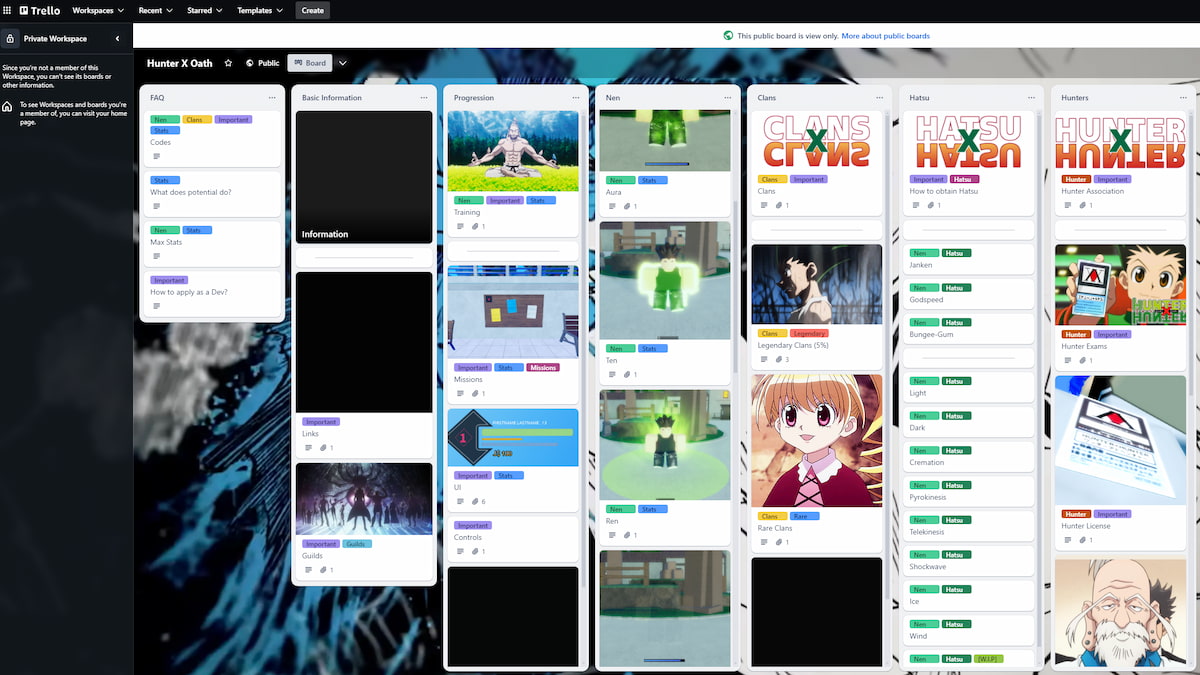This screenshot has width=1200, height=675.
Task: Click the Templates menu item
Action: pos(258,11)
